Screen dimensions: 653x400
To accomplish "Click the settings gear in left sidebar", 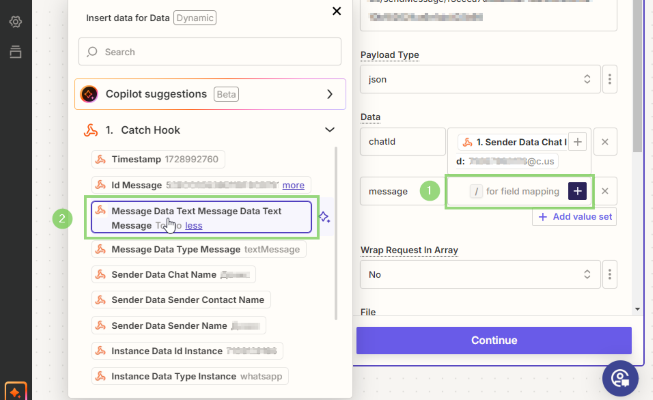I will 15,22.
